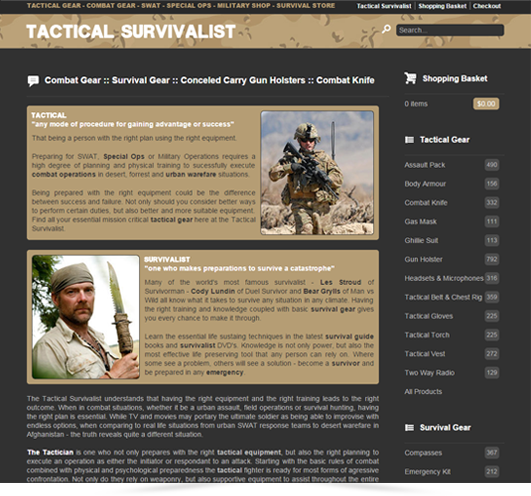Image resolution: width=531 pixels, height=496 pixels.
Task: Click the 490 count badge for Assault Pack
Action: pos(492,165)
